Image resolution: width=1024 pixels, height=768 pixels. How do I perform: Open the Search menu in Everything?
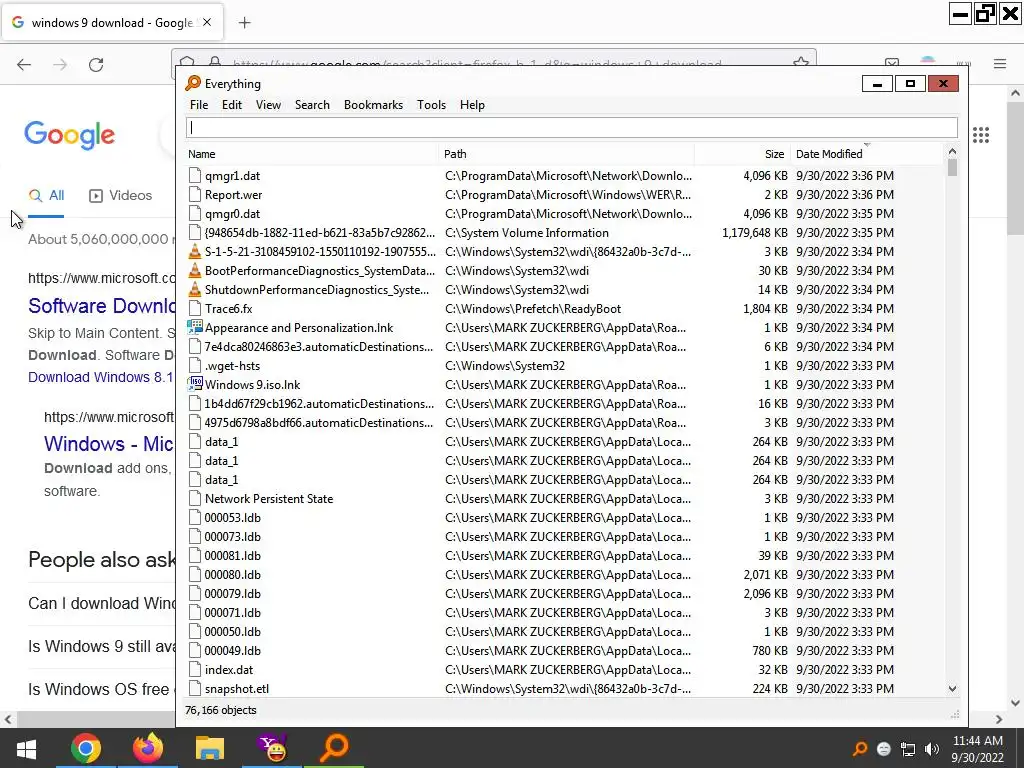(x=312, y=105)
